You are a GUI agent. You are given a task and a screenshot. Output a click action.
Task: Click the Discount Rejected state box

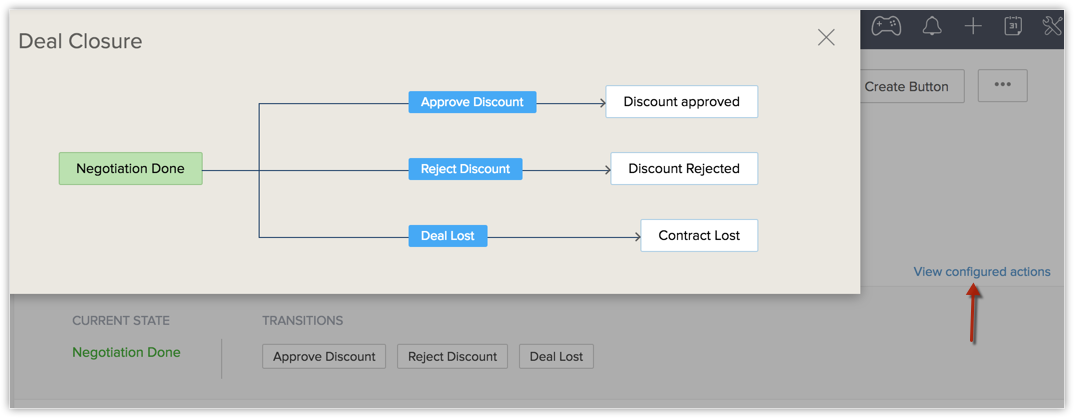click(684, 169)
